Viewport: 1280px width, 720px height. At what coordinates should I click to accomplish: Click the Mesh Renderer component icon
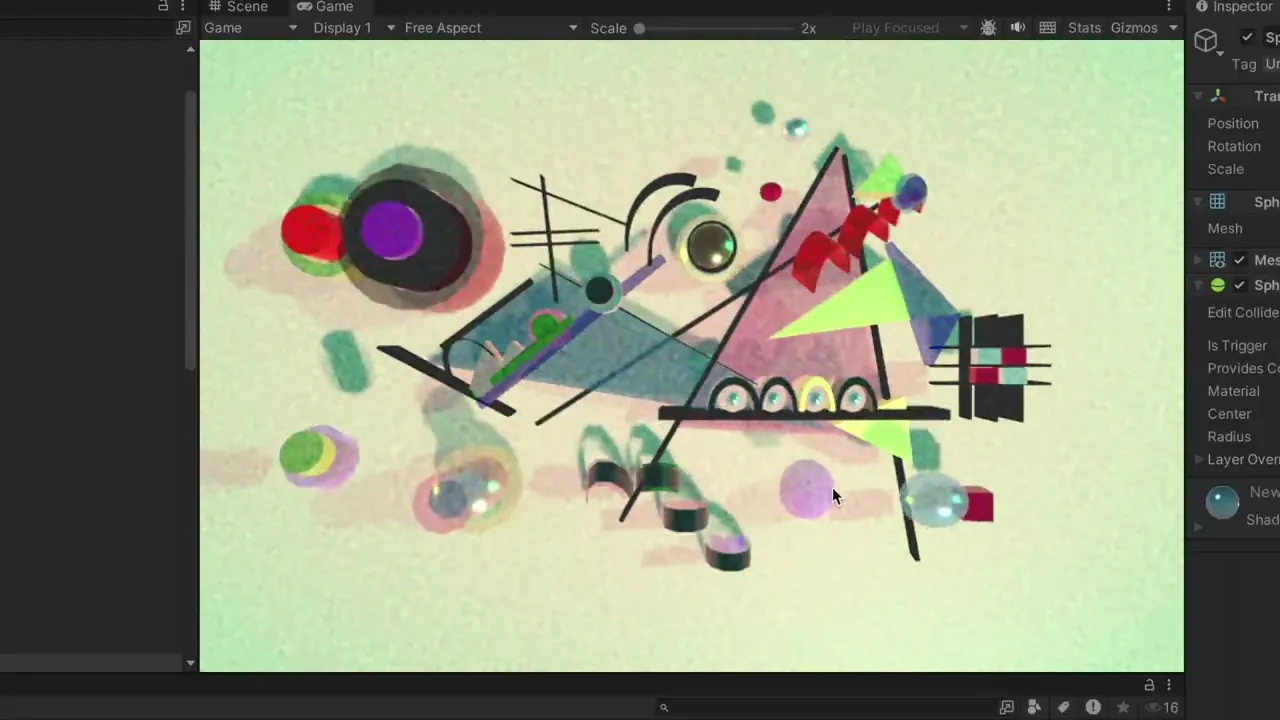tap(1217, 260)
